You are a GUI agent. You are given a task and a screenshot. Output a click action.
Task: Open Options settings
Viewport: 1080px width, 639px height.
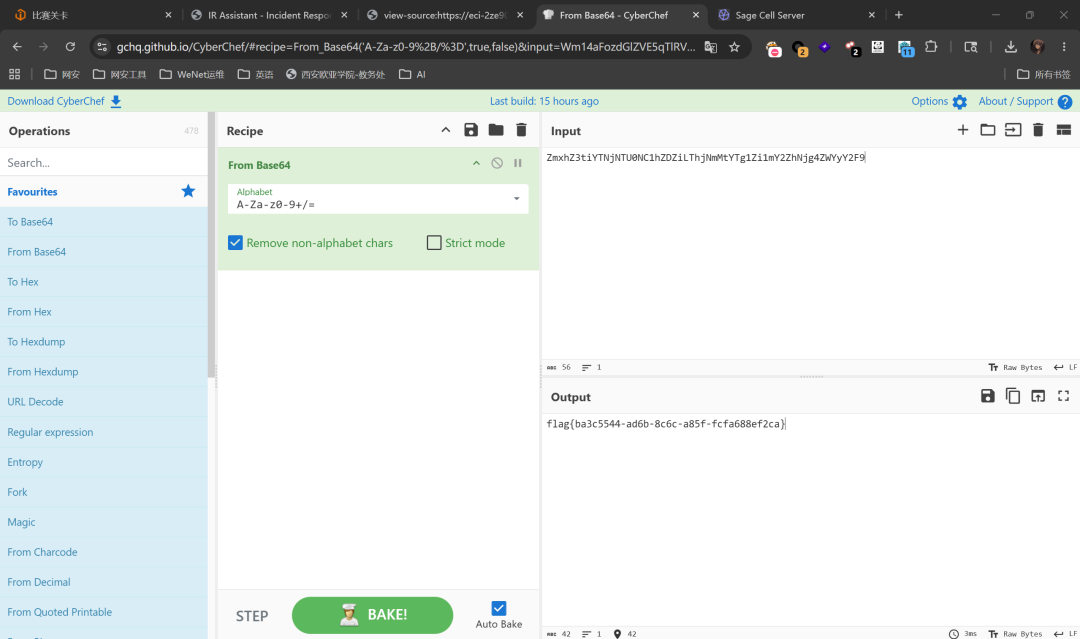(939, 101)
